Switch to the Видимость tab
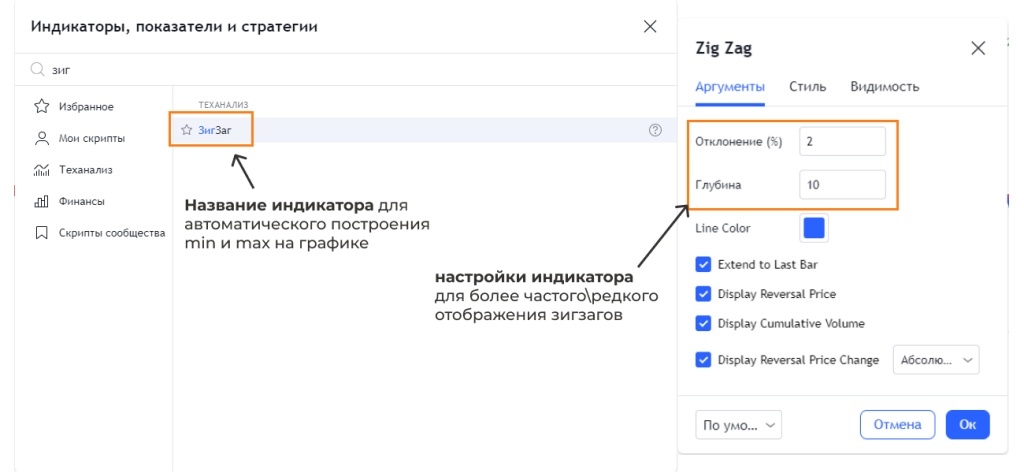Screen dimensions: 1024x473 click(x=885, y=86)
